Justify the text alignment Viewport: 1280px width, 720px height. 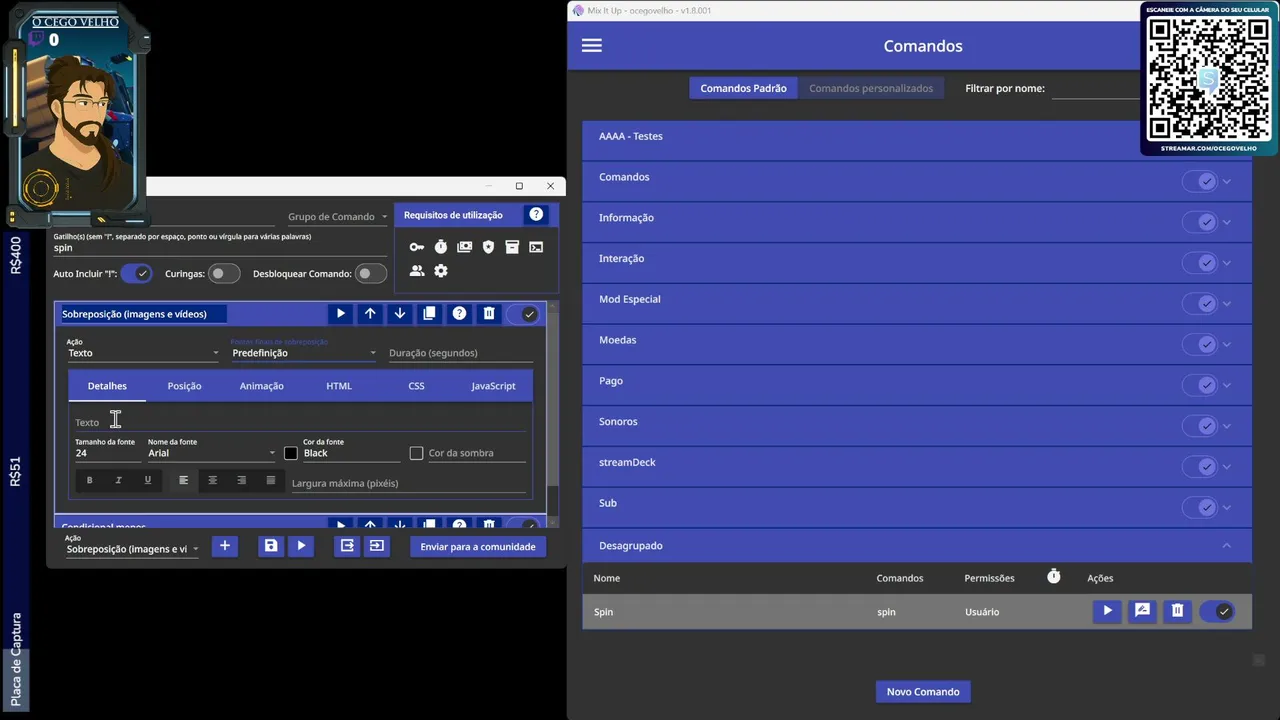271,481
